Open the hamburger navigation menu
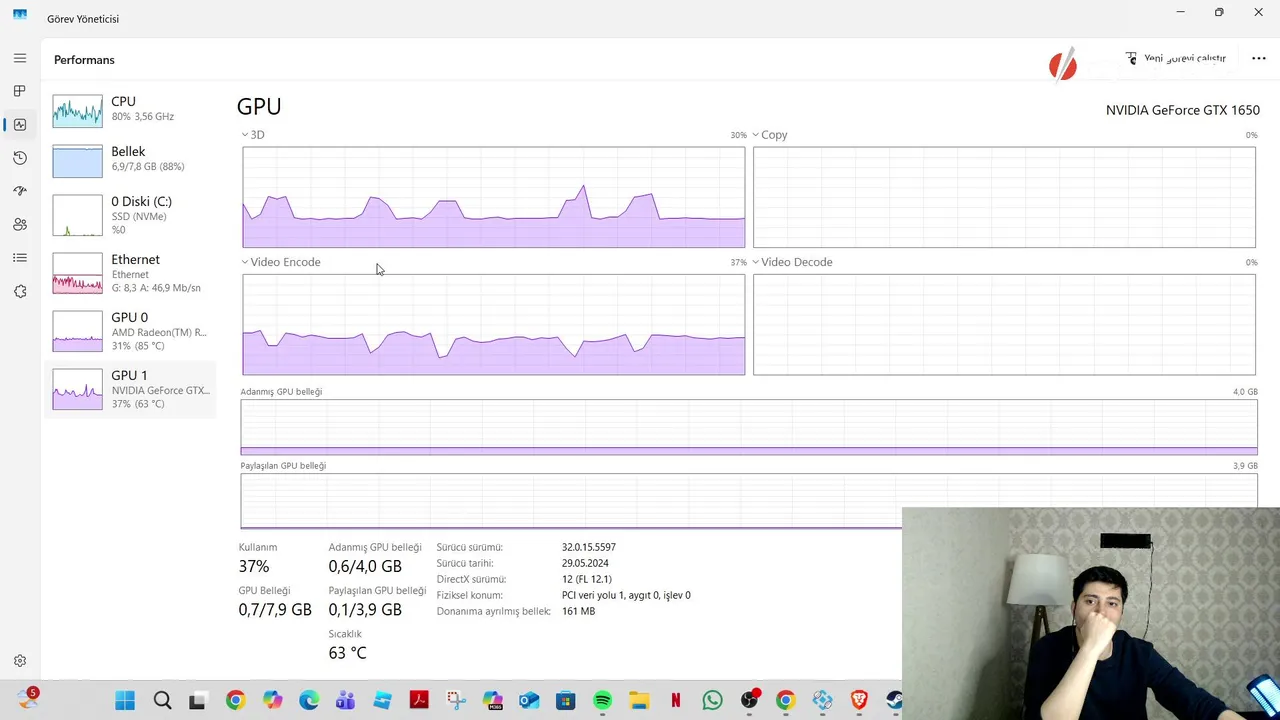Screen dimensions: 1280x720 [x=20, y=59]
